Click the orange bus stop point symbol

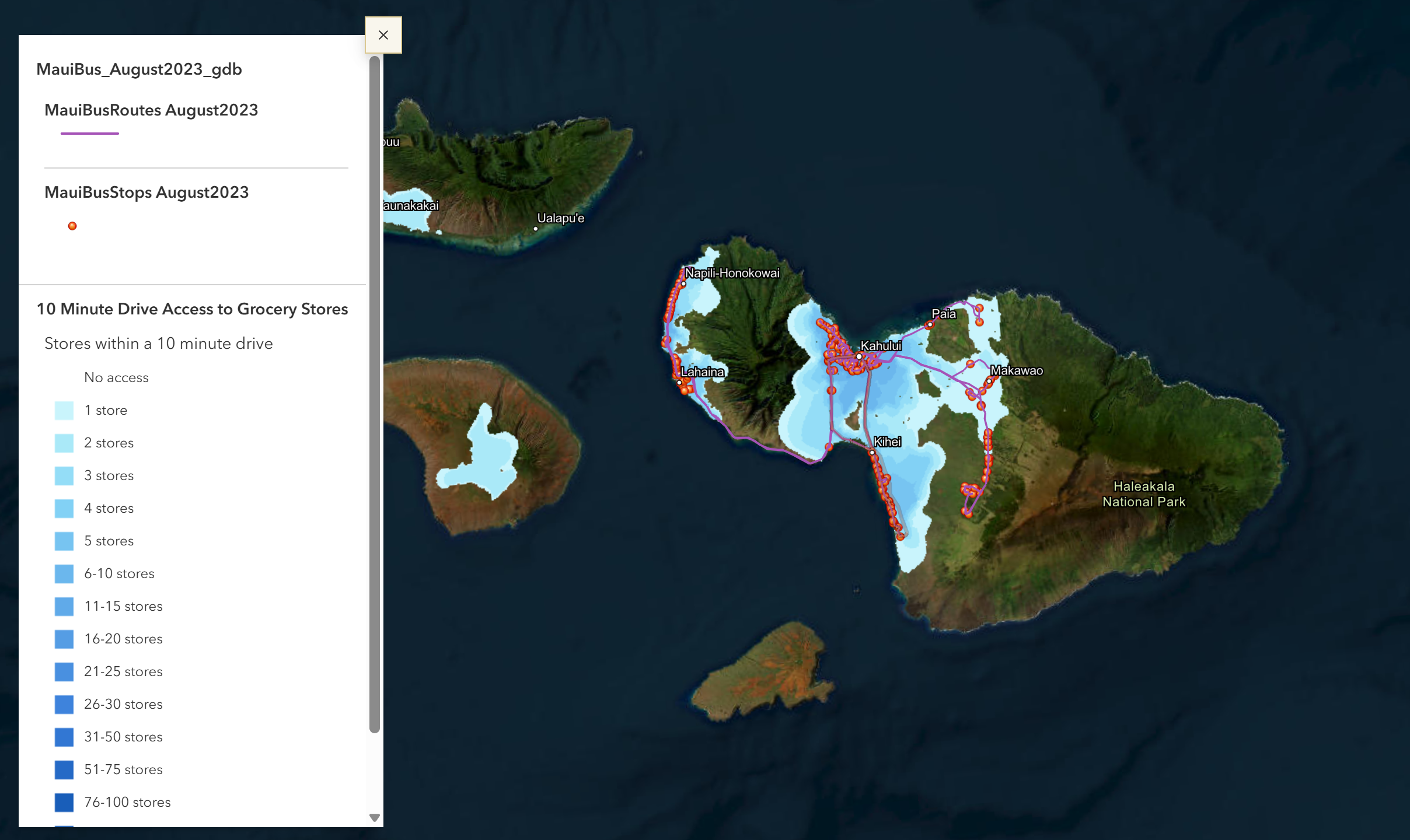click(72, 226)
